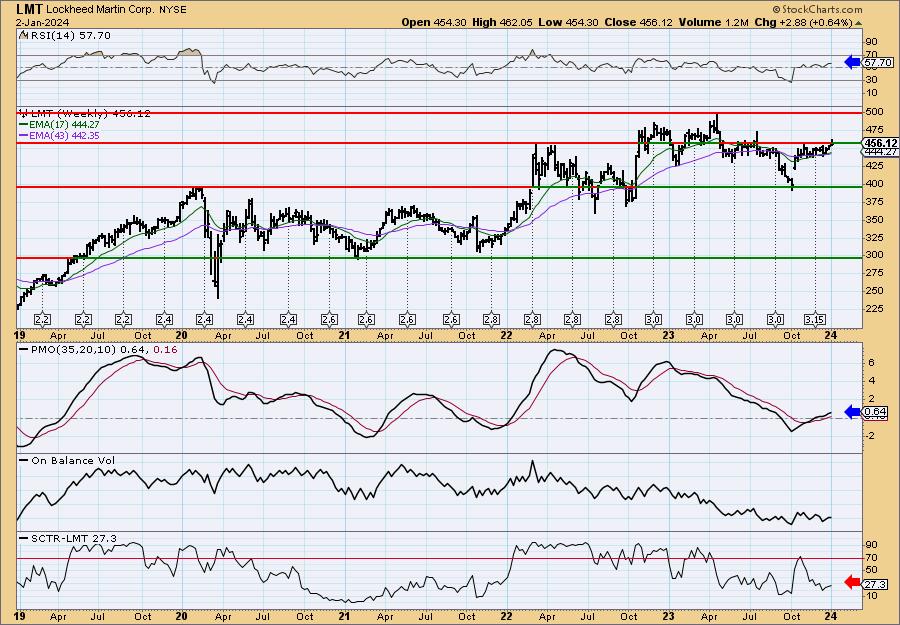Click the 3.15 dividend marker box
This screenshot has height=625, width=900.
(x=815, y=319)
